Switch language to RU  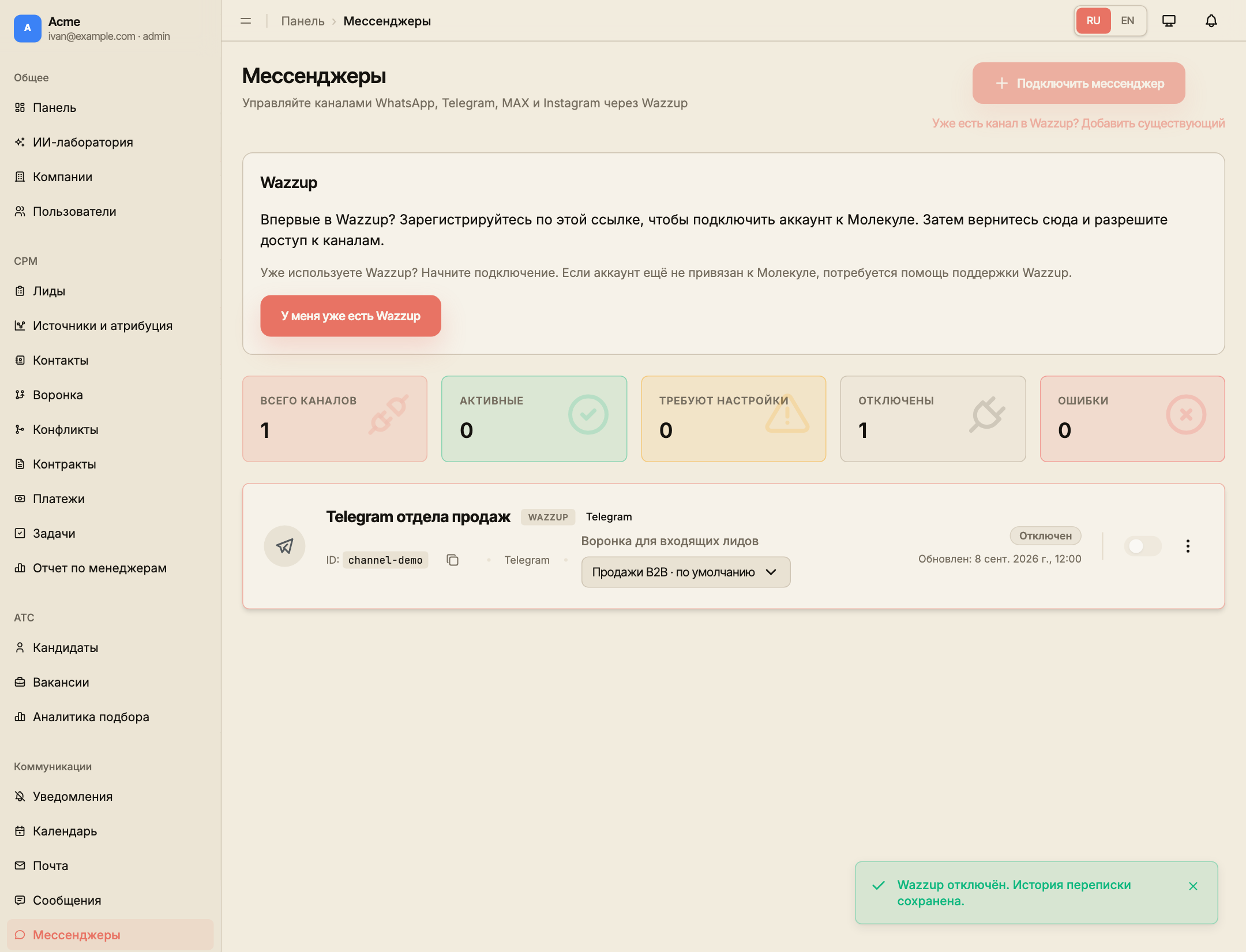tap(1093, 21)
